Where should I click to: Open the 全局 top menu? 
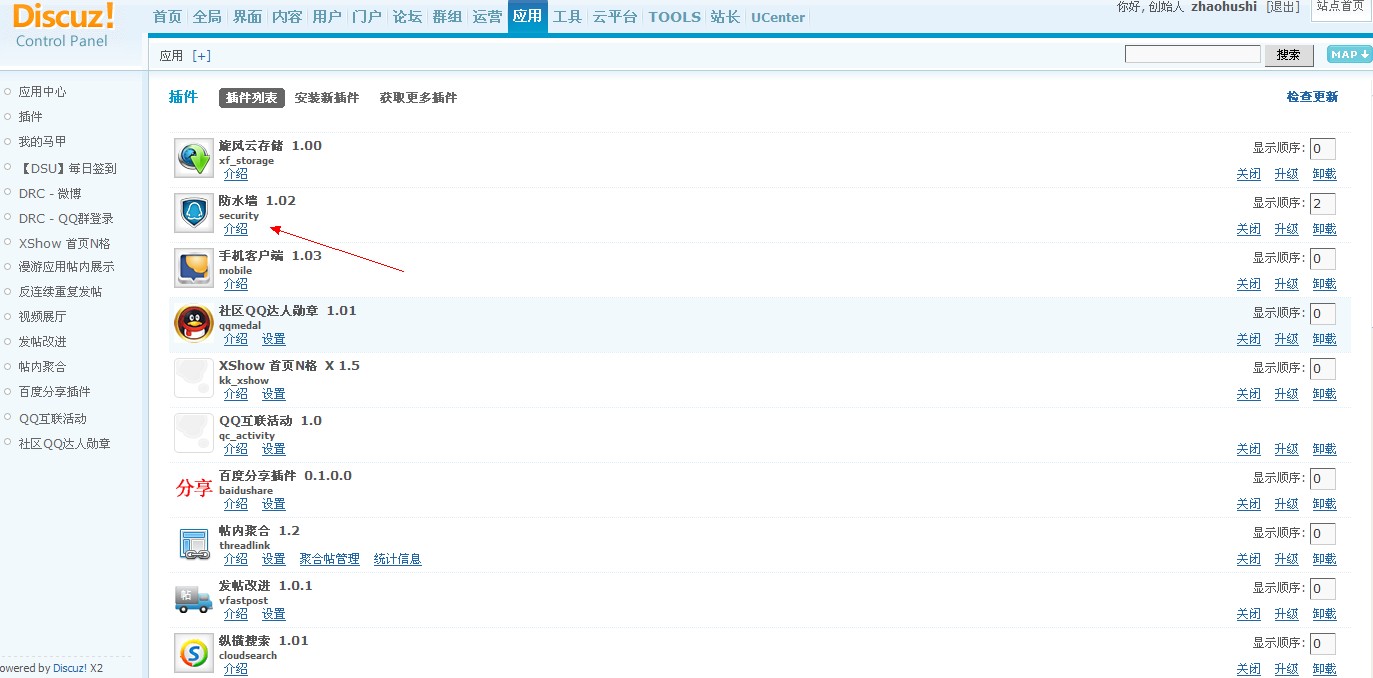(208, 17)
